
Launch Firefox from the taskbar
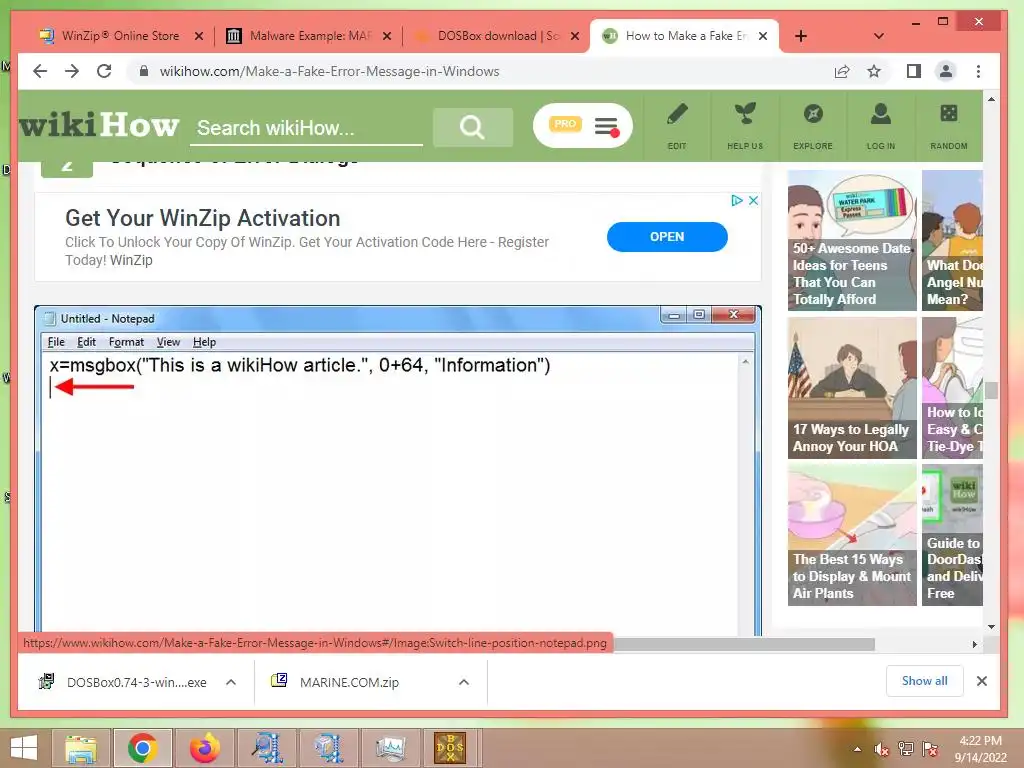204,748
